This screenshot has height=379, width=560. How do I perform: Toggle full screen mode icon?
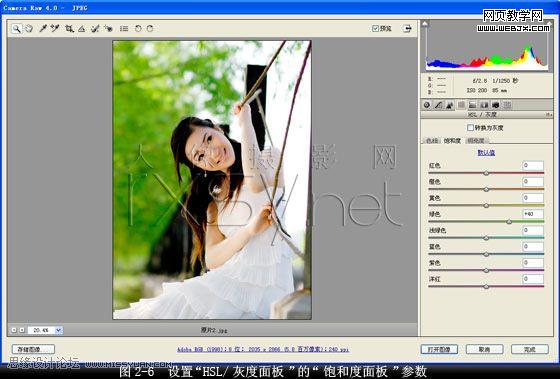[408, 28]
